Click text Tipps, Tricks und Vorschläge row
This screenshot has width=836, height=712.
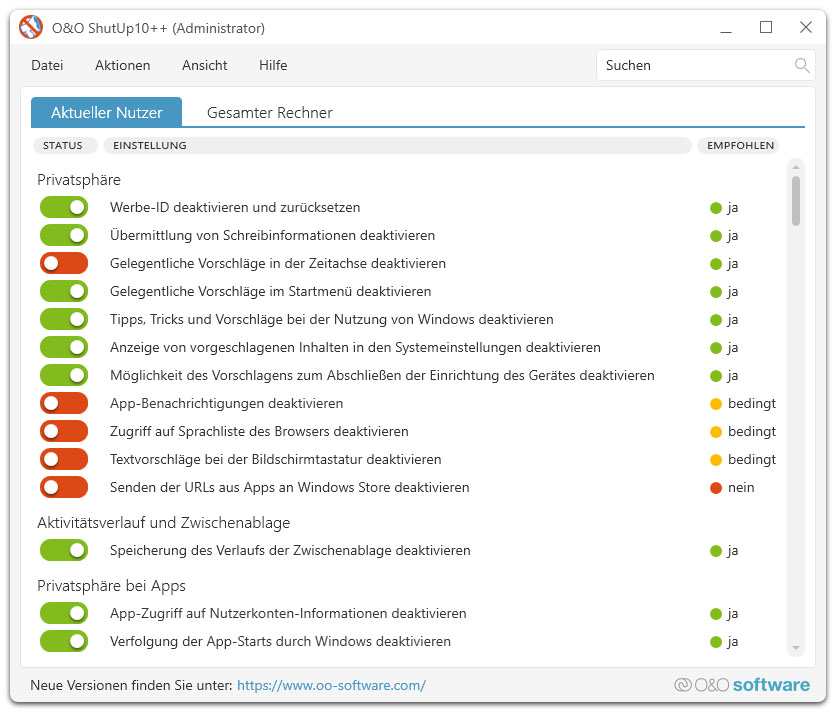(332, 319)
